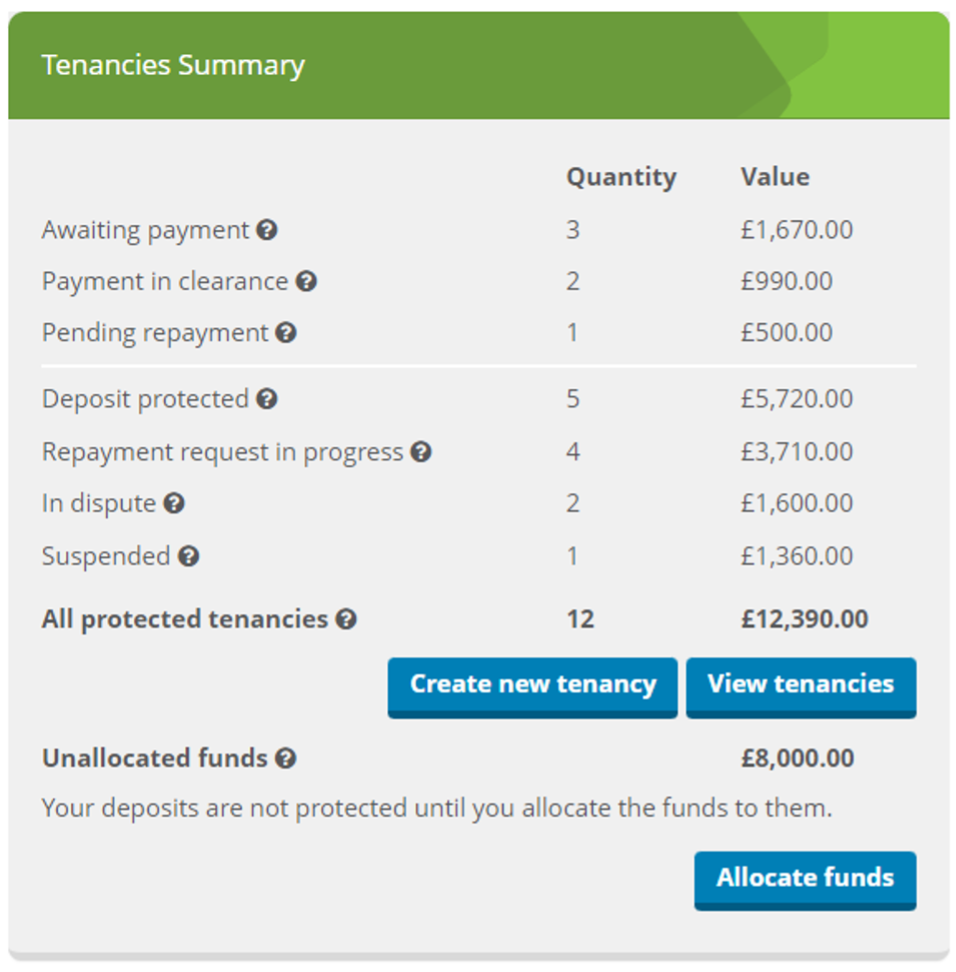Show help for Pending repayment
Image resolution: width=956 pixels, height=972 pixels.
tap(286, 333)
